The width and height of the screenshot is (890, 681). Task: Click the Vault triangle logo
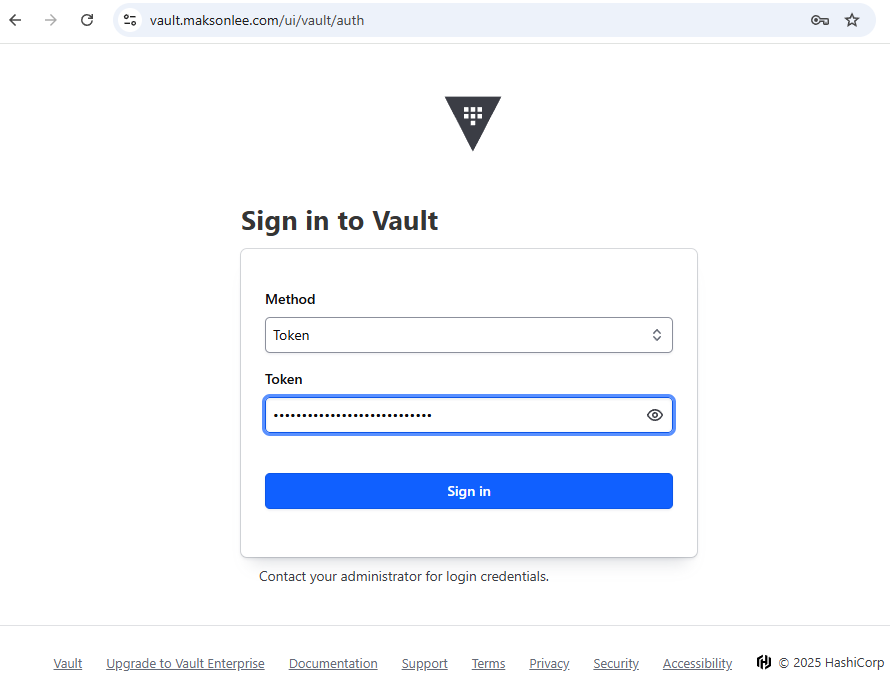click(472, 121)
